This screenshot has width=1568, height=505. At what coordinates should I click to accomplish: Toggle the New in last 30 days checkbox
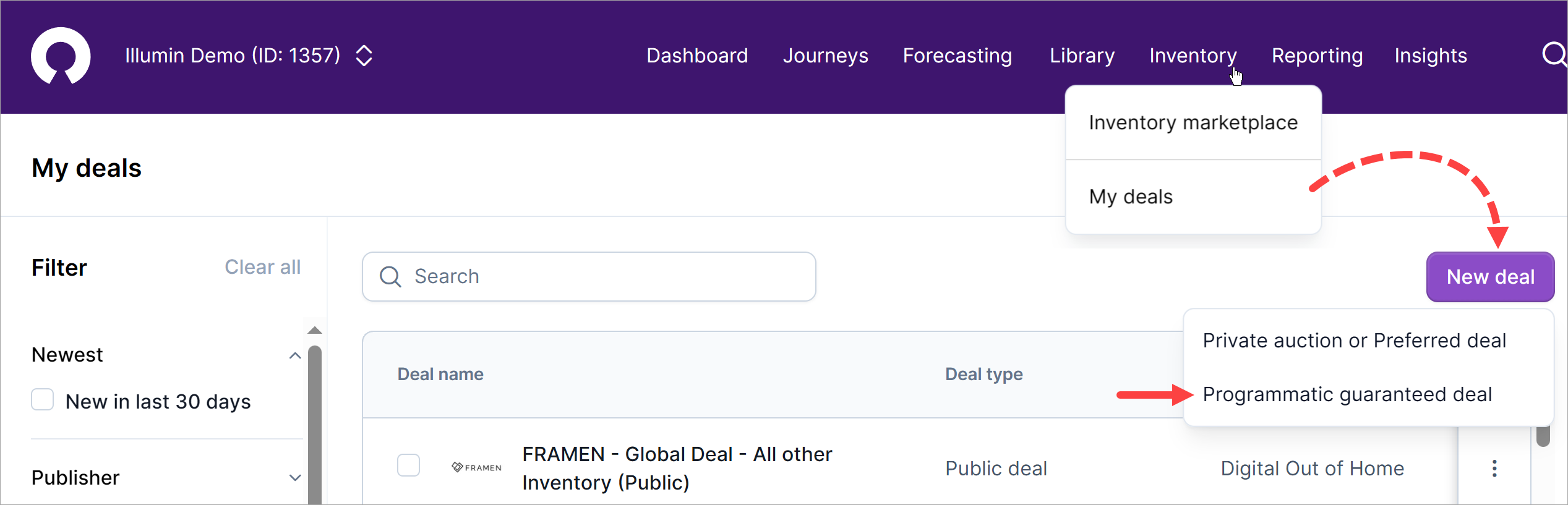coord(43,400)
